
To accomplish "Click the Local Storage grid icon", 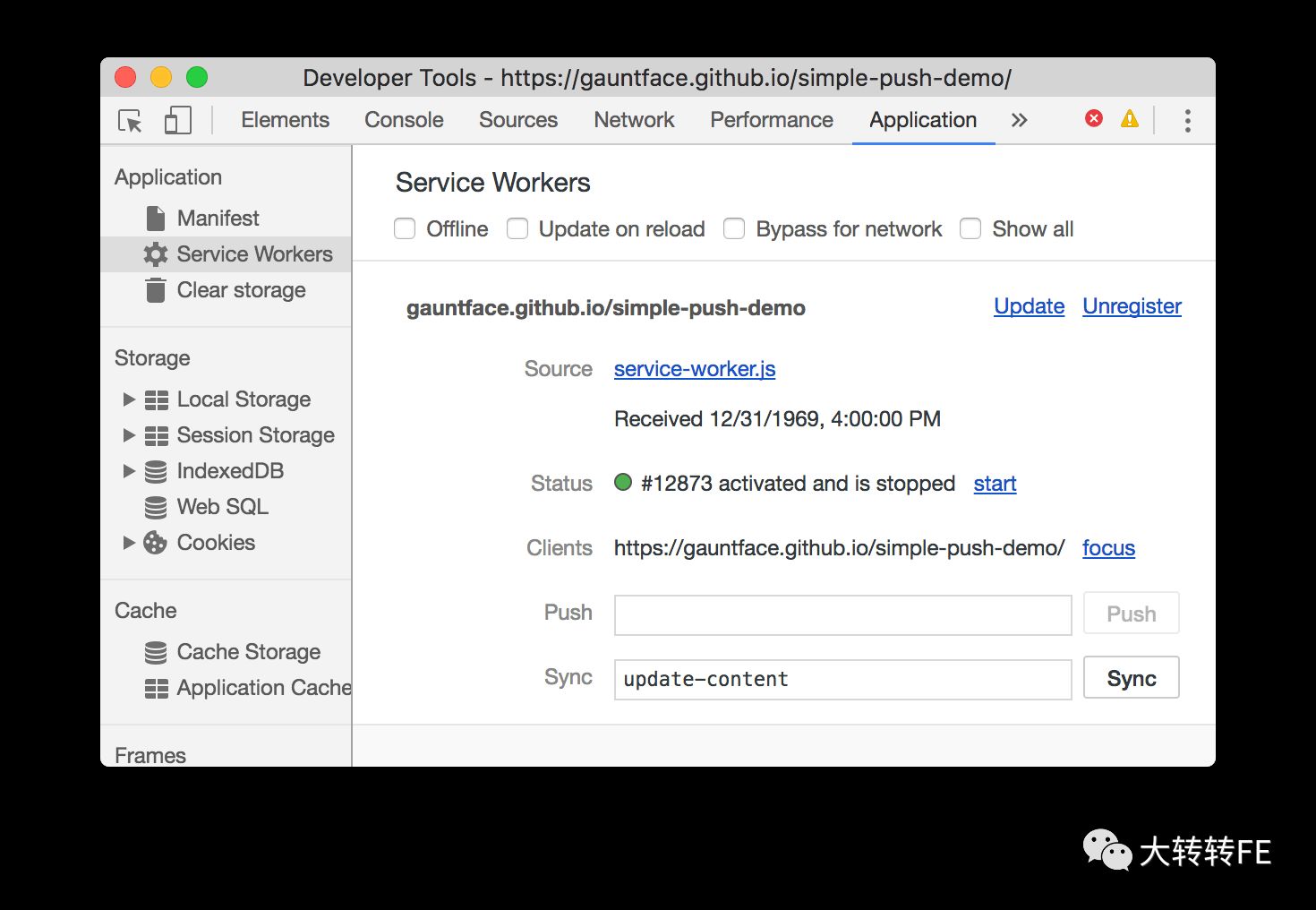I will (x=157, y=399).
